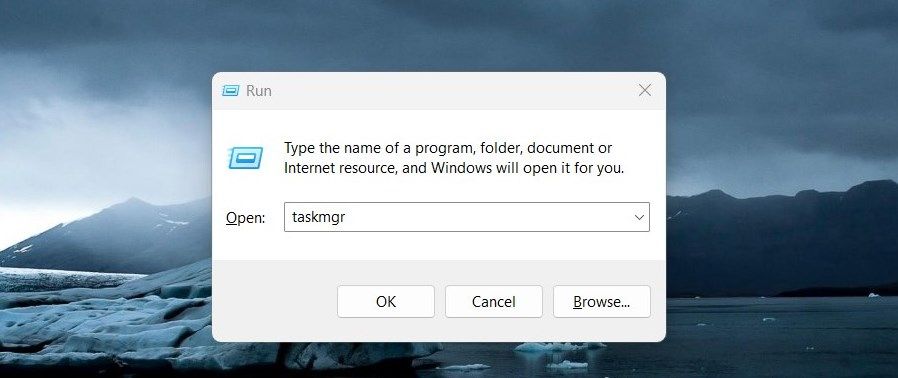The height and width of the screenshot is (378, 898).
Task: Confirm the command with the OK button
Action: tap(385, 301)
